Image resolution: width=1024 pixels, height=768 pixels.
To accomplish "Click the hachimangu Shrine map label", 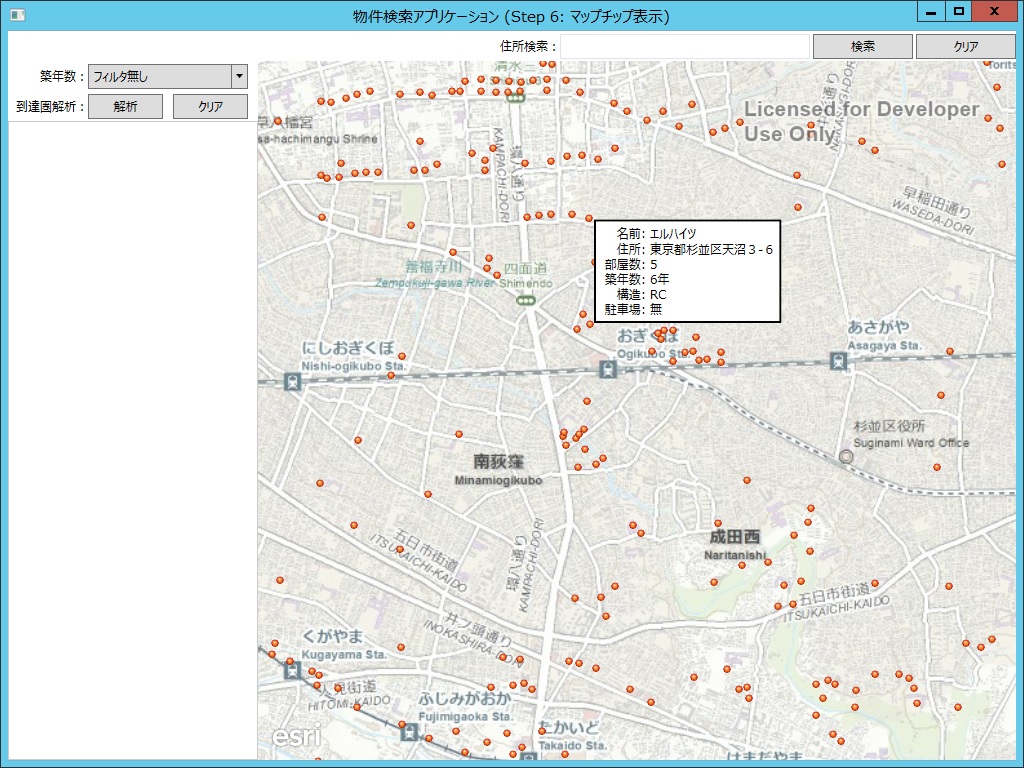I will click(319, 139).
